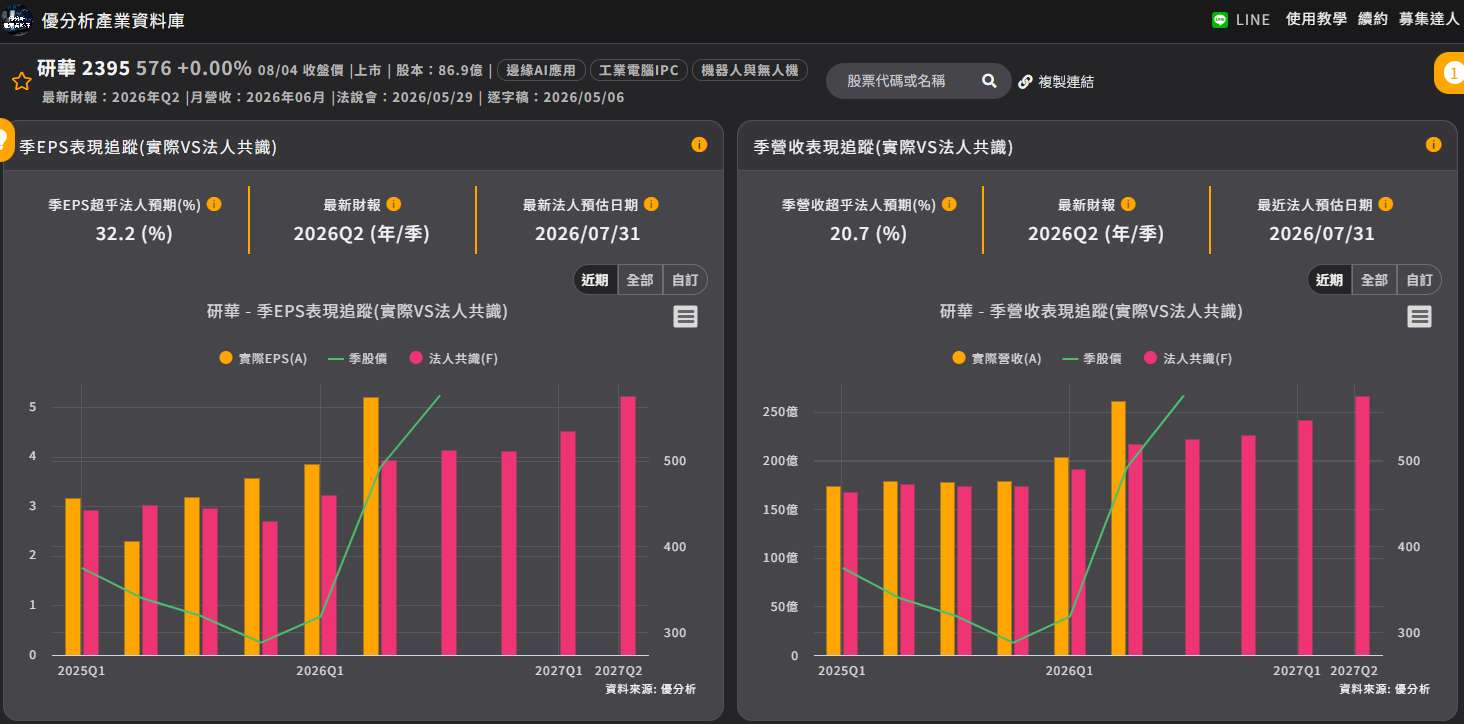1464x724 pixels.
Task: Select the 近期 range tab in EPS panel
Action: point(595,280)
